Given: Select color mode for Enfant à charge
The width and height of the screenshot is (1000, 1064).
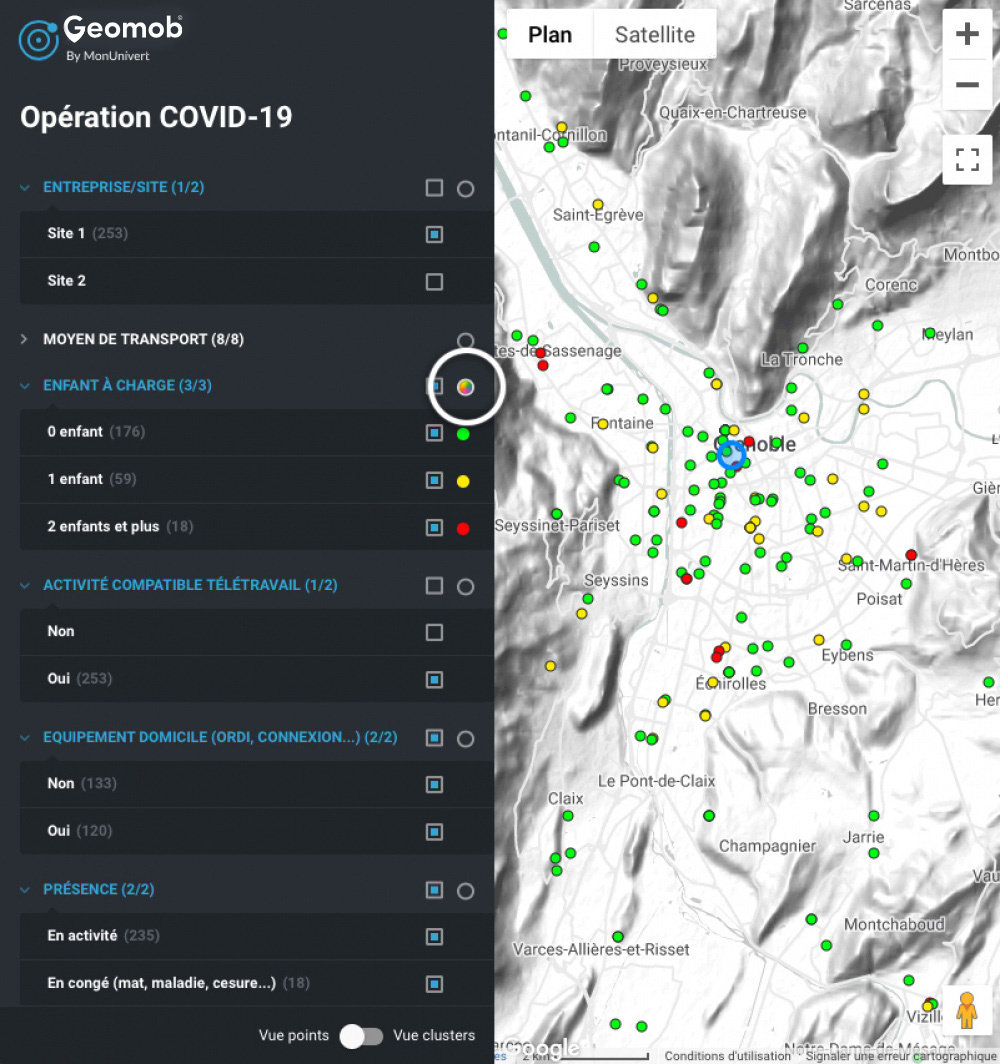Looking at the screenshot, I should point(465,387).
